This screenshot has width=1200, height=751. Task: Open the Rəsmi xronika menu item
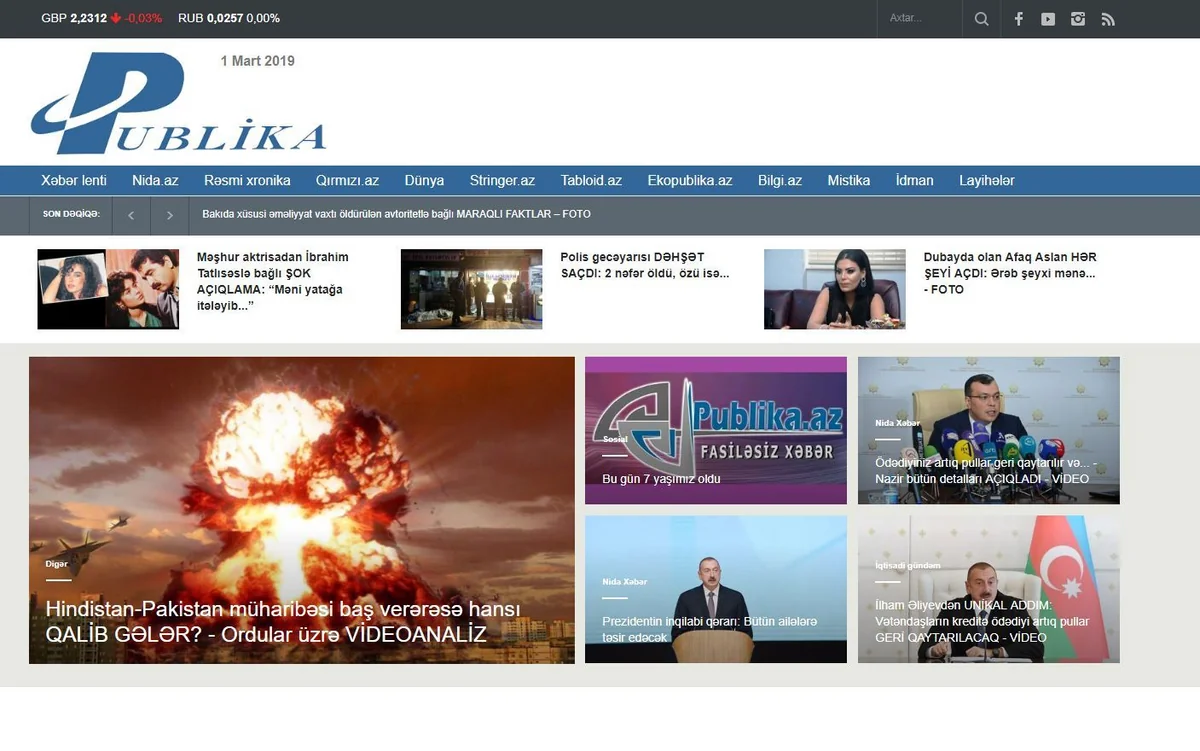pos(247,181)
